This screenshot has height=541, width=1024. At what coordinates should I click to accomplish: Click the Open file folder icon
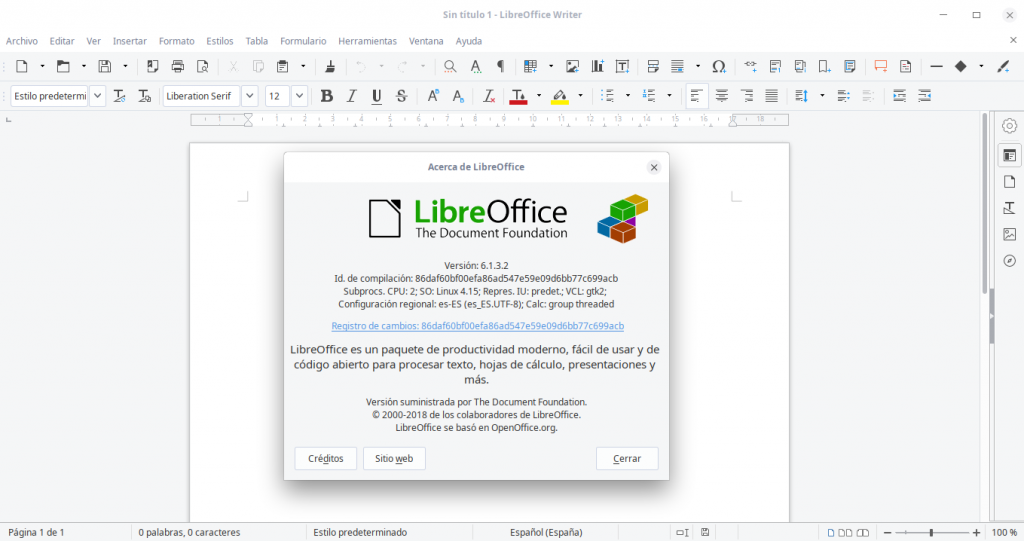point(63,66)
